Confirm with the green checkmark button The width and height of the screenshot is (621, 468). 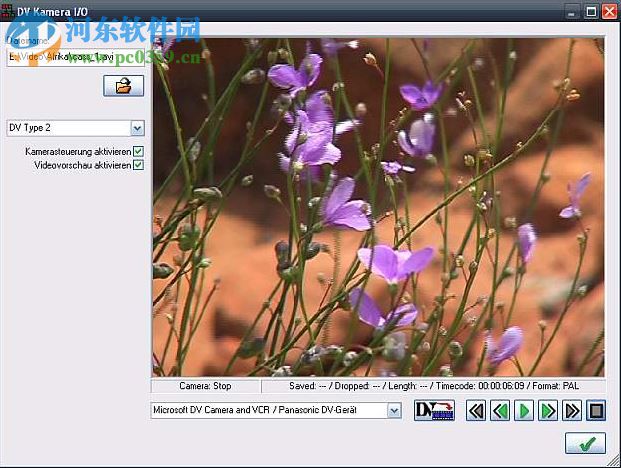(585, 443)
